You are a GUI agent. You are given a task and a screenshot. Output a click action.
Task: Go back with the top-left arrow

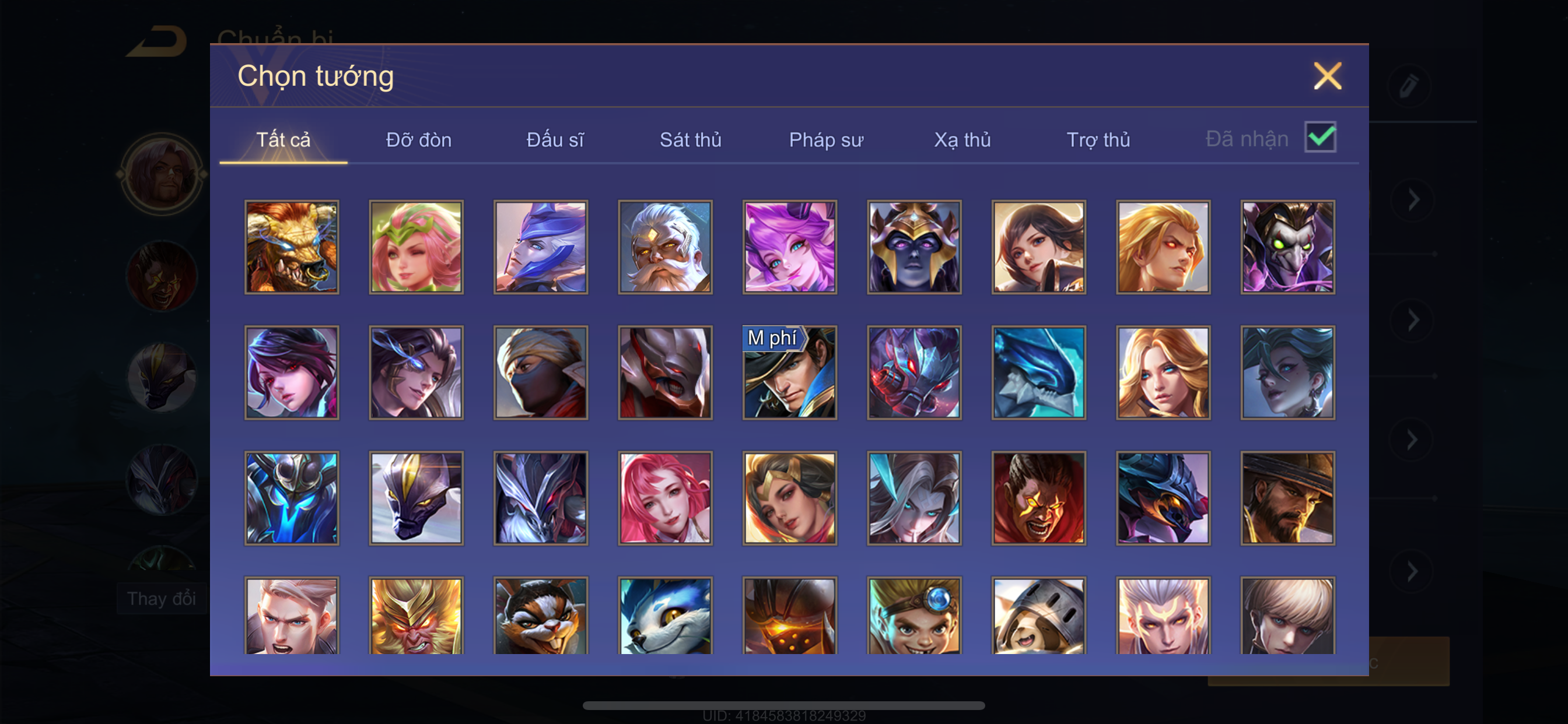tap(156, 41)
